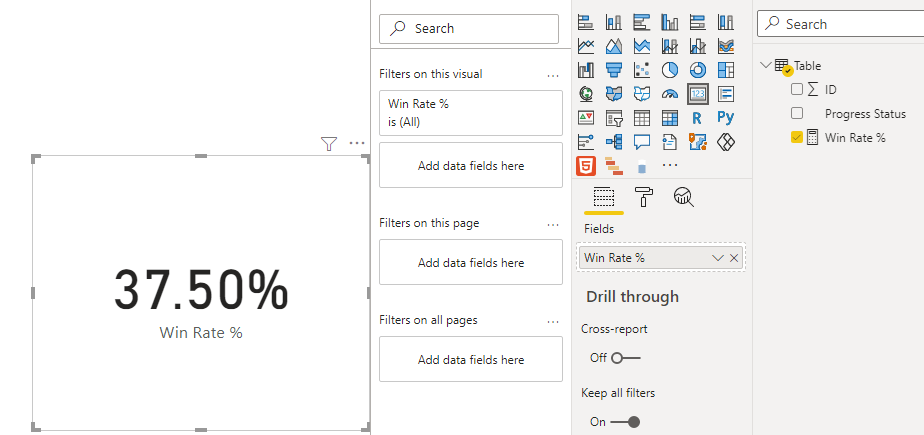Image resolution: width=924 pixels, height=435 pixels.
Task: Open the card visual's More options ellipsis
Action: (x=357, y=143)
